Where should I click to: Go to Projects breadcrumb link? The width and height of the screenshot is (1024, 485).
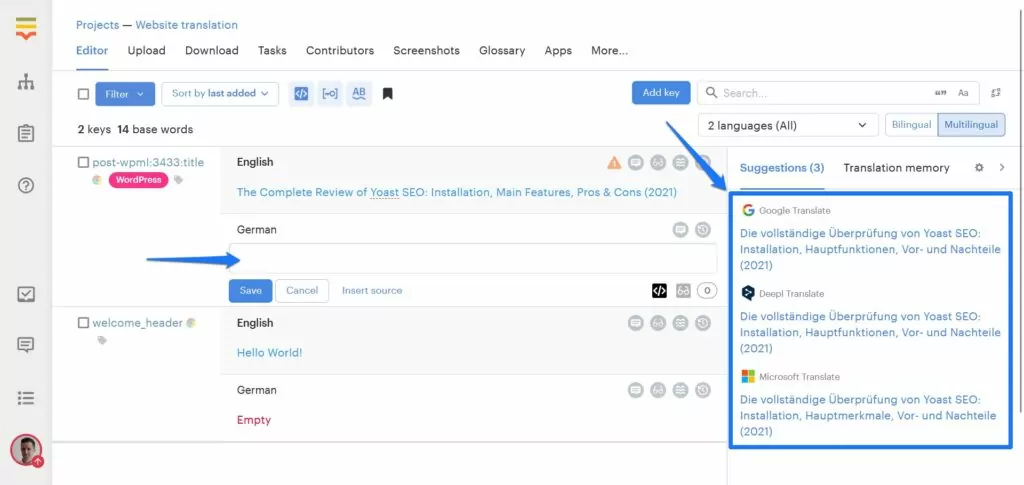click(97, 25)
